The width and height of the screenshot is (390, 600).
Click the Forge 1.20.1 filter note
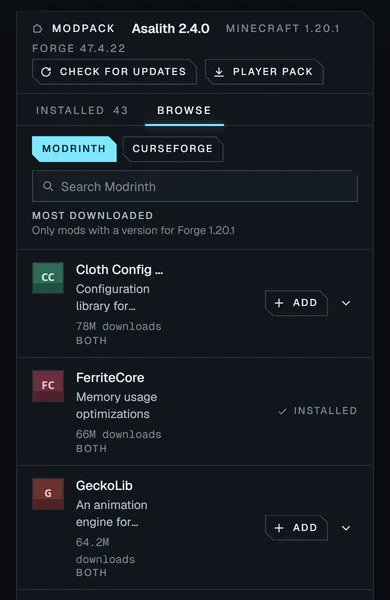tap(133, 230)
